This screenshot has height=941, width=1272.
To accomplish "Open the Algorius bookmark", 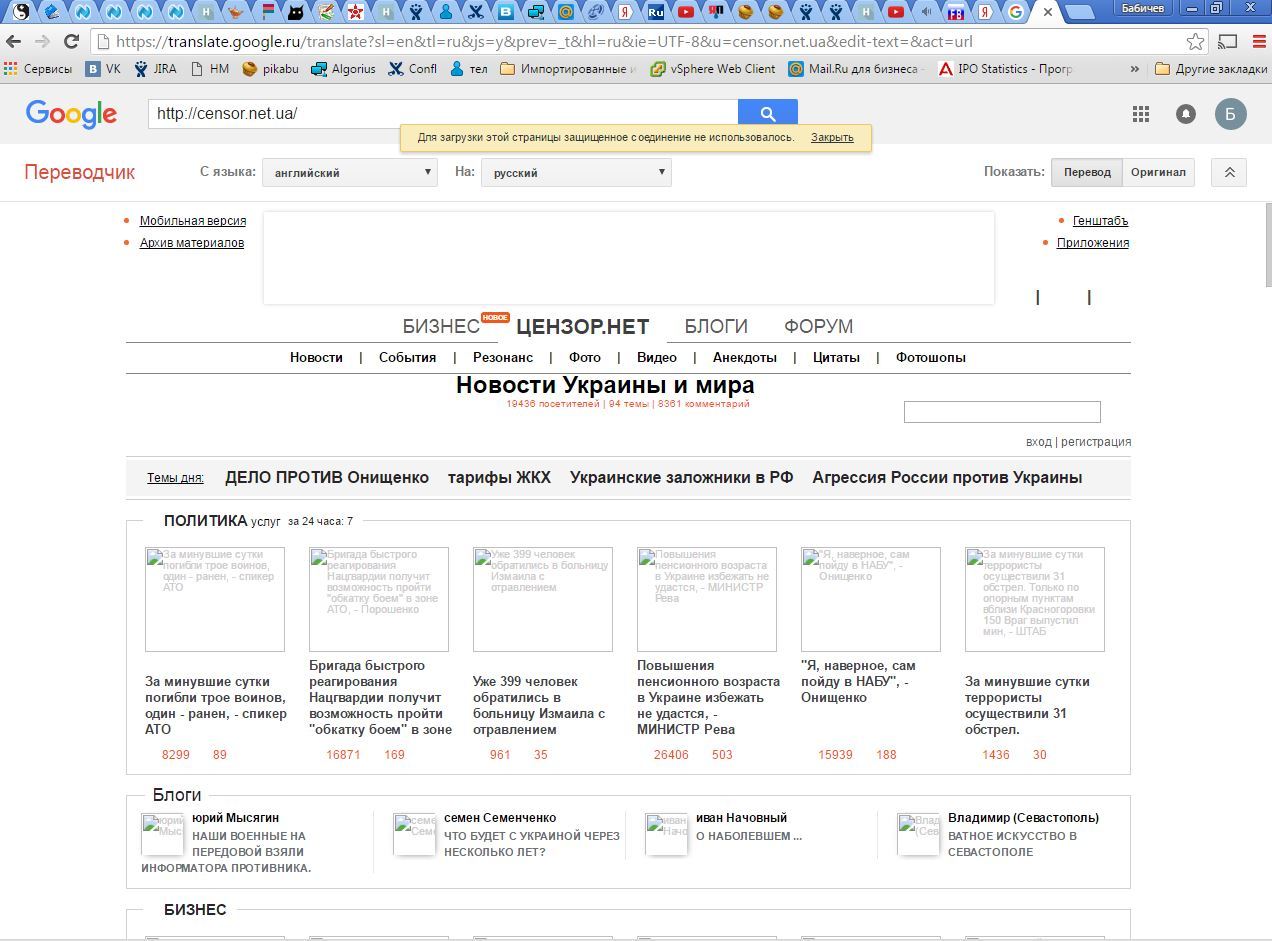I will 343,69.
